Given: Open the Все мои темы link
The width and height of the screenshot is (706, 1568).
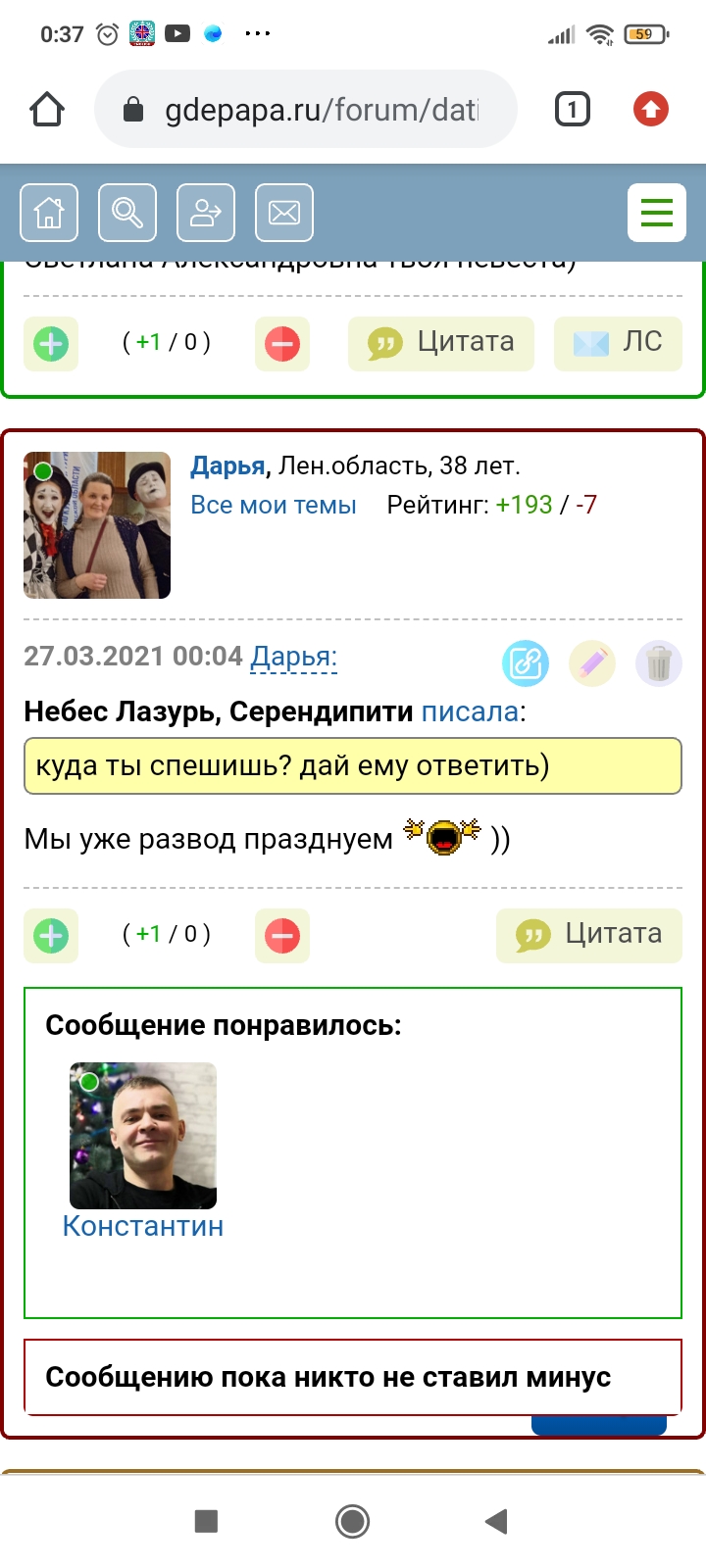Looking at the screenshot, I should pos(274,506).
